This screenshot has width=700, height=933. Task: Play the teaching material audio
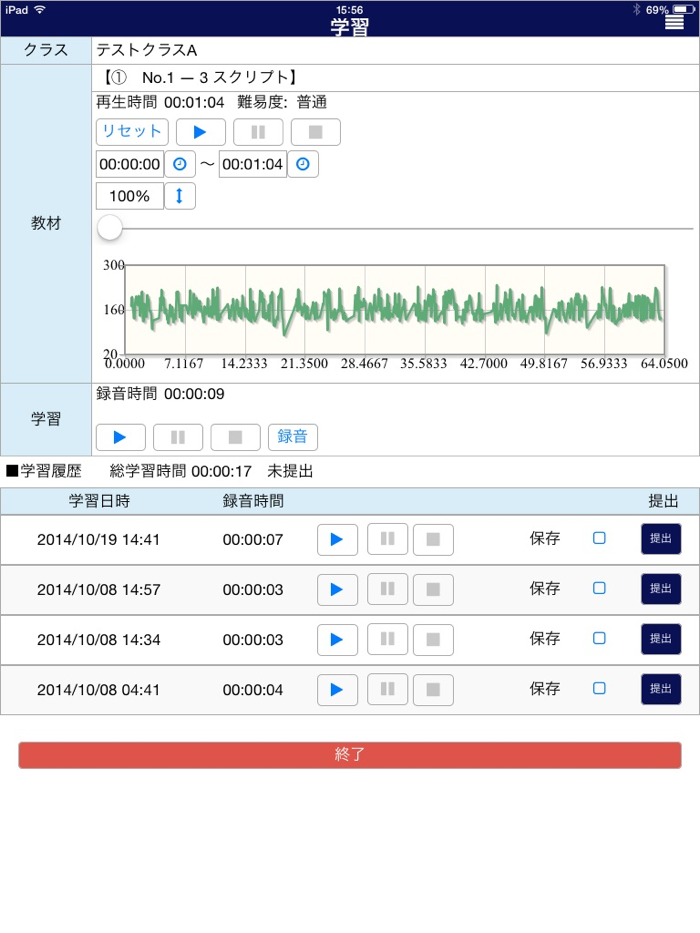[x=201, y=132]
